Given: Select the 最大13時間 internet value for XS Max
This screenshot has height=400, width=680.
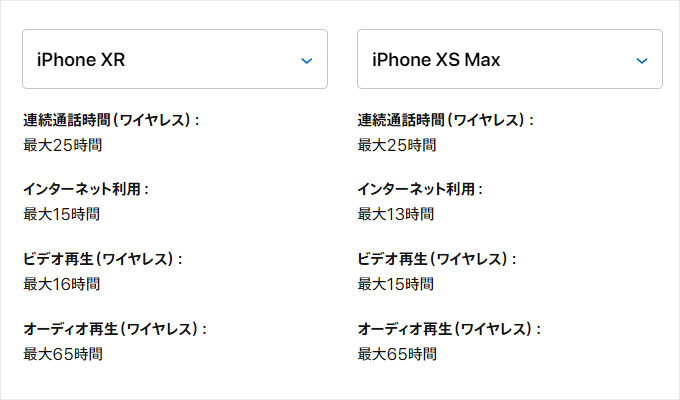Looking at the screenshot, I should pyautogui.click(x=396, y=214).
